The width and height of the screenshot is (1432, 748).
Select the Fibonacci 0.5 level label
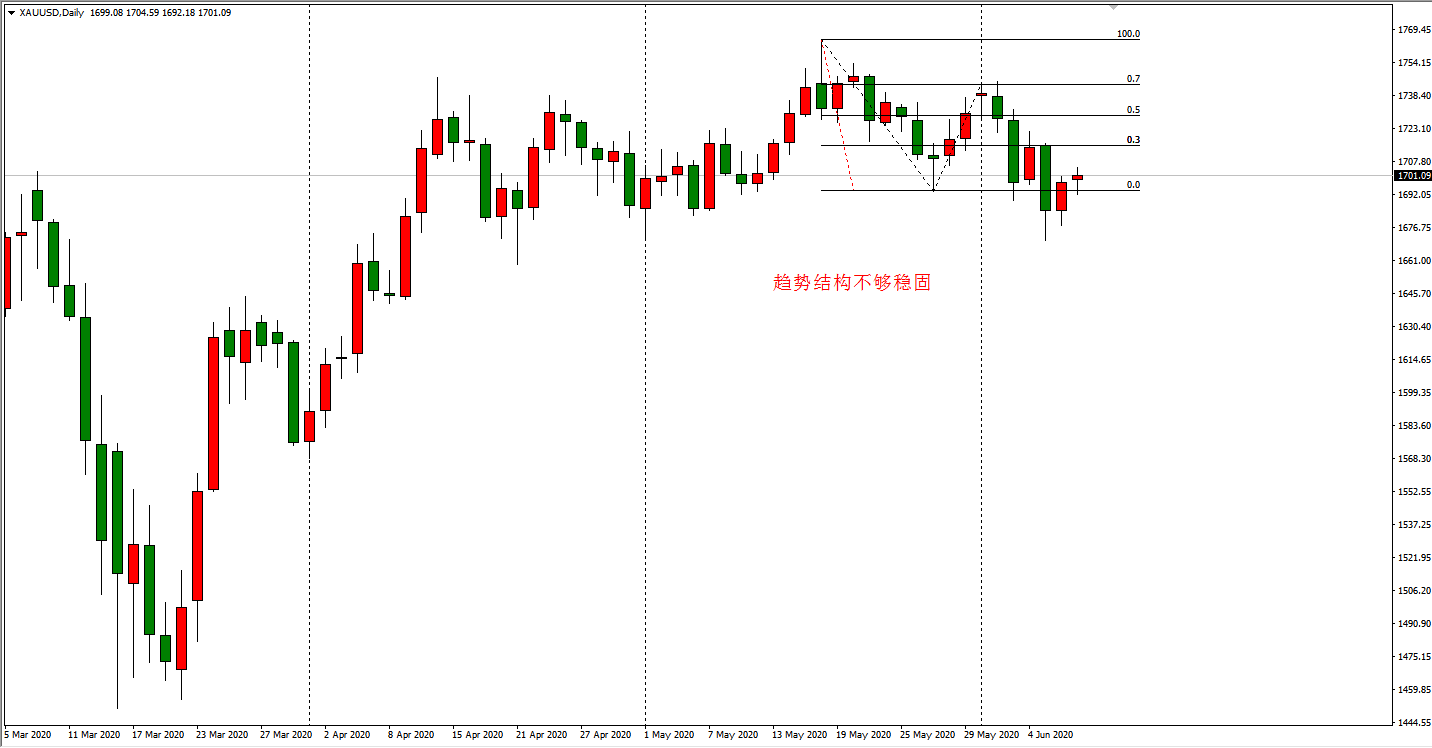coord(1133,110)
